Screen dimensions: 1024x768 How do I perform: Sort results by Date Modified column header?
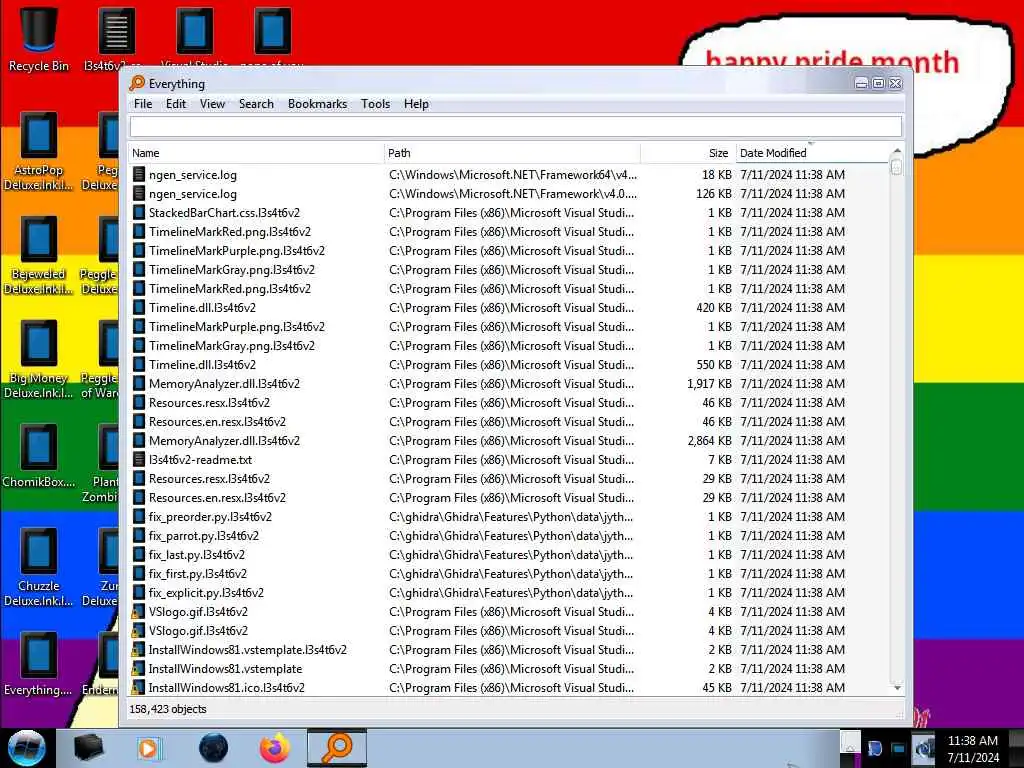coord(812,153)
